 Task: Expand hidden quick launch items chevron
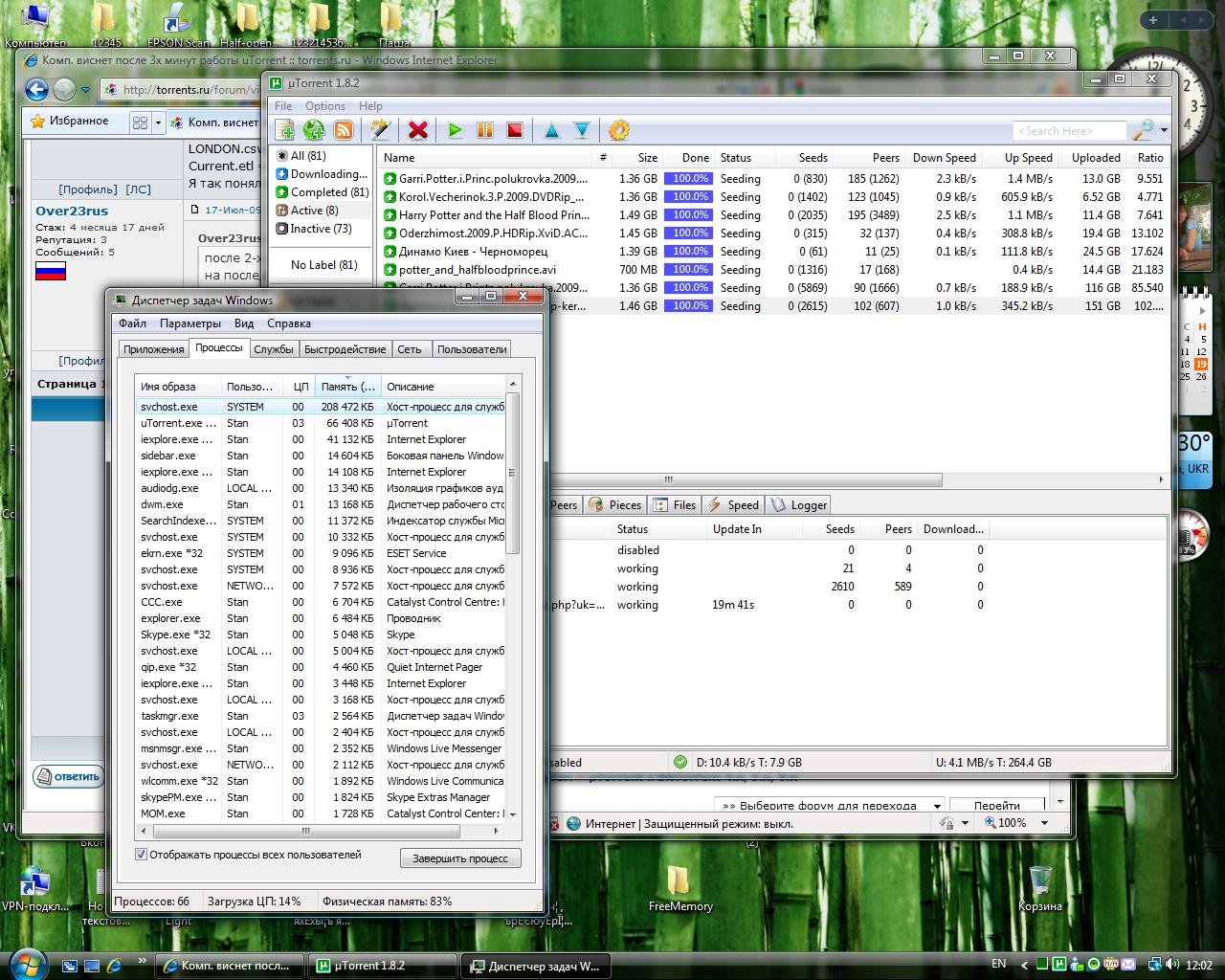click(142, 961)
